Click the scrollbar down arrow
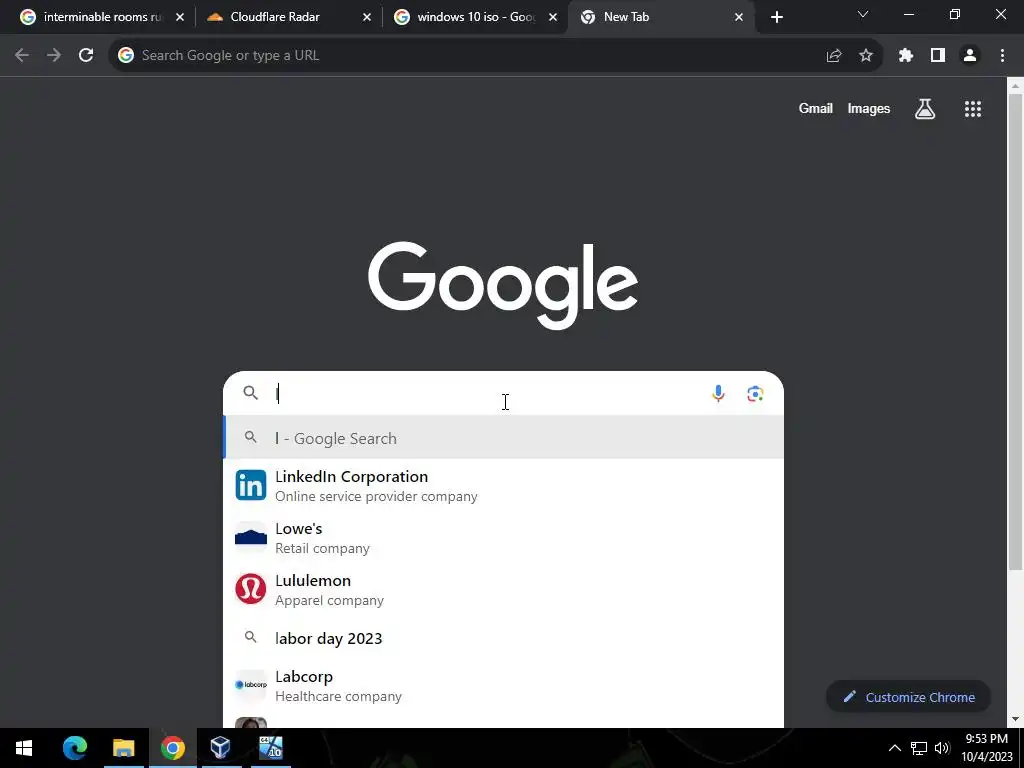 coord(1016,720)
